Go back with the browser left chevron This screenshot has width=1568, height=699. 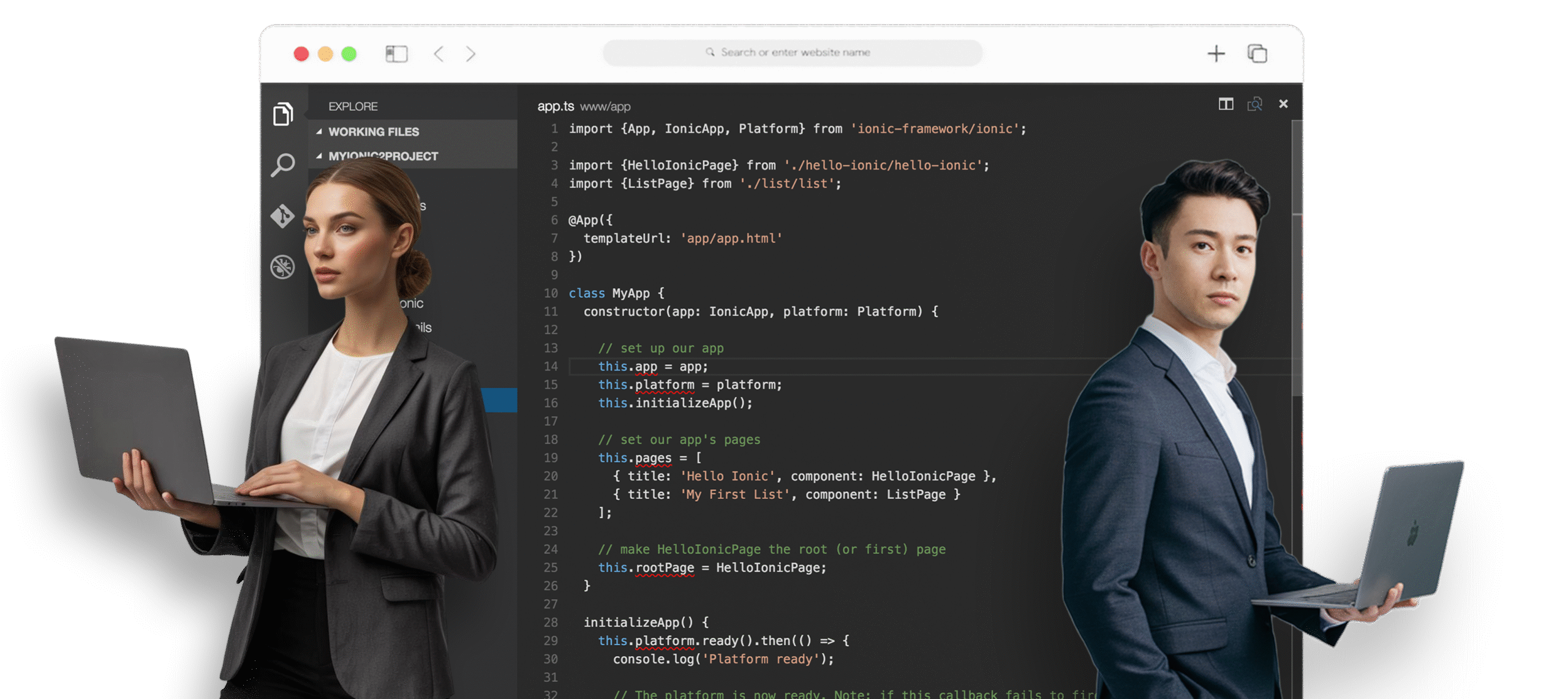tap(439, 54)
